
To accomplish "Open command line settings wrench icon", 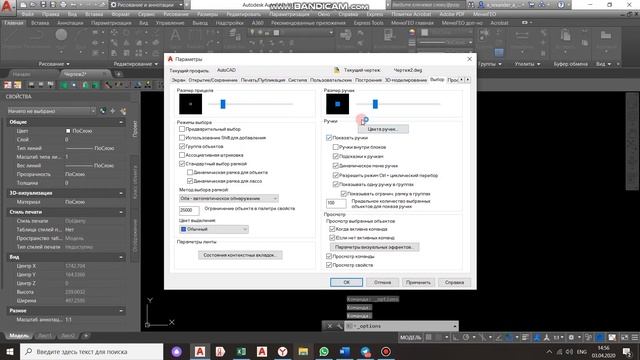I will click(x=339, y=326).
